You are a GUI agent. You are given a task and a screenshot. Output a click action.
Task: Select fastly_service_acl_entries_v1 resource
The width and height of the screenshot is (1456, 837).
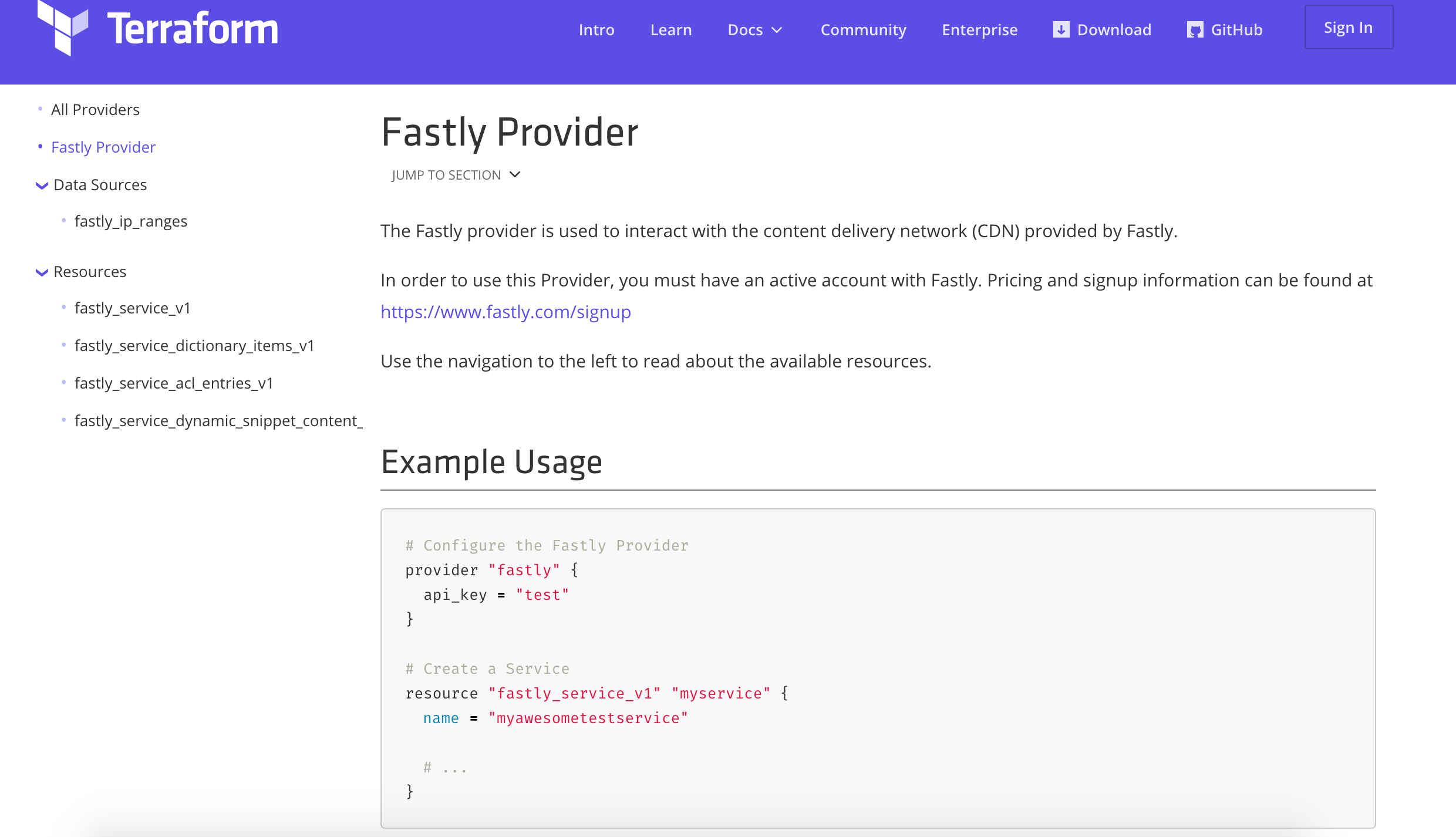pyautogui.click(x=174, y=383)
